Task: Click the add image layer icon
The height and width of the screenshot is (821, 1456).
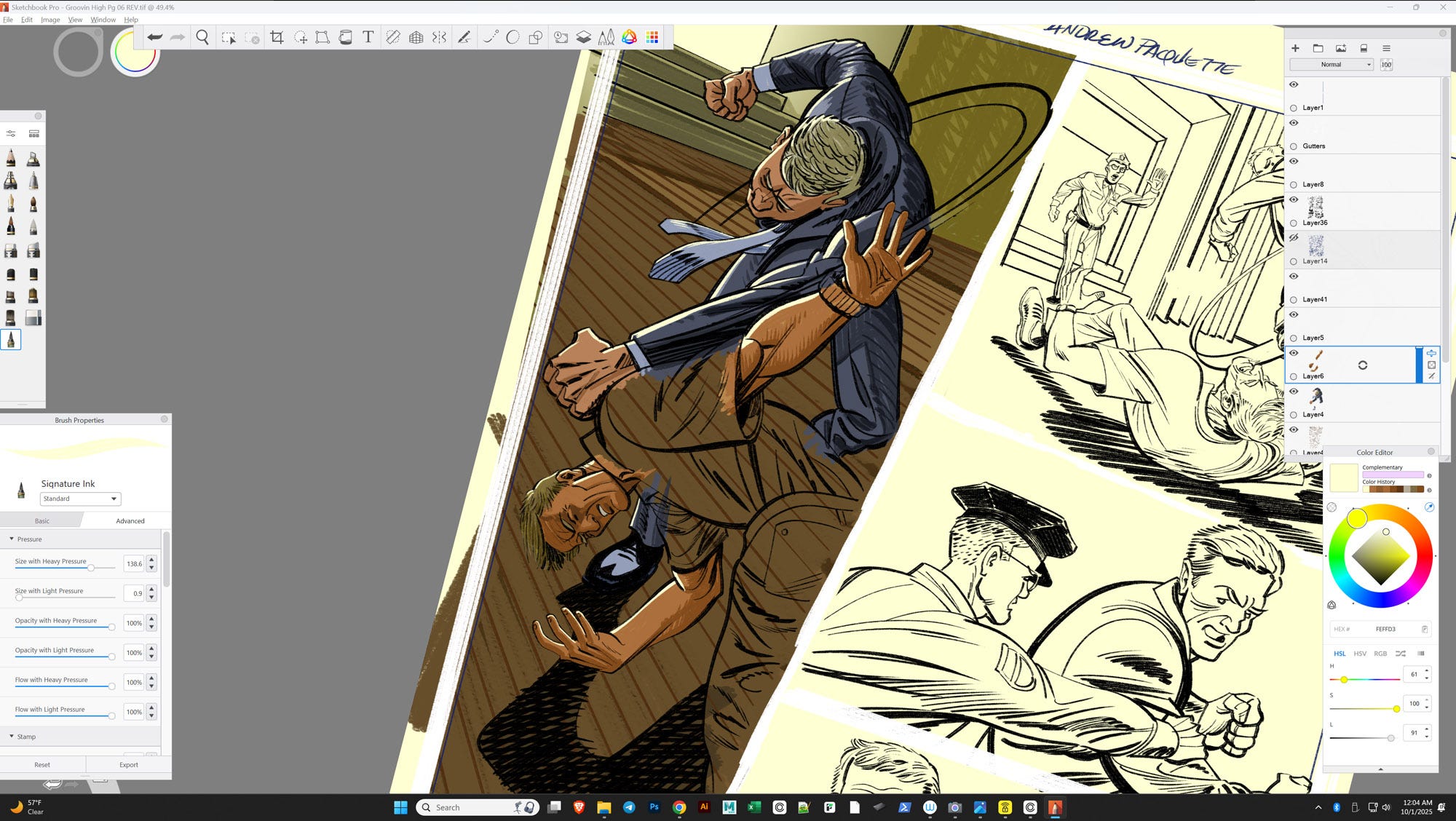Action: pos(1341,48)
